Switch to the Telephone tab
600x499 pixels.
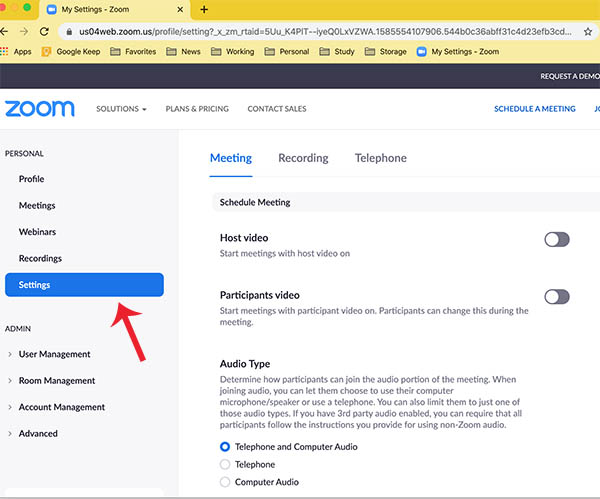(x=380, y=158)
